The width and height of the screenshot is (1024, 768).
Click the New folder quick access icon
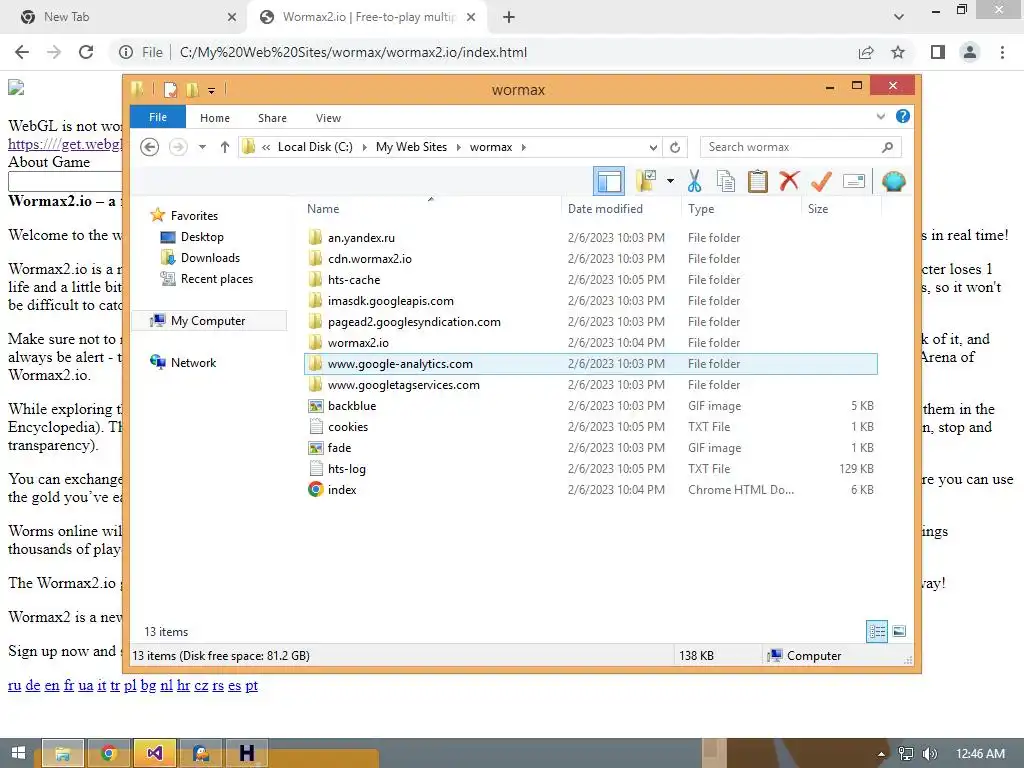point(193,89)
